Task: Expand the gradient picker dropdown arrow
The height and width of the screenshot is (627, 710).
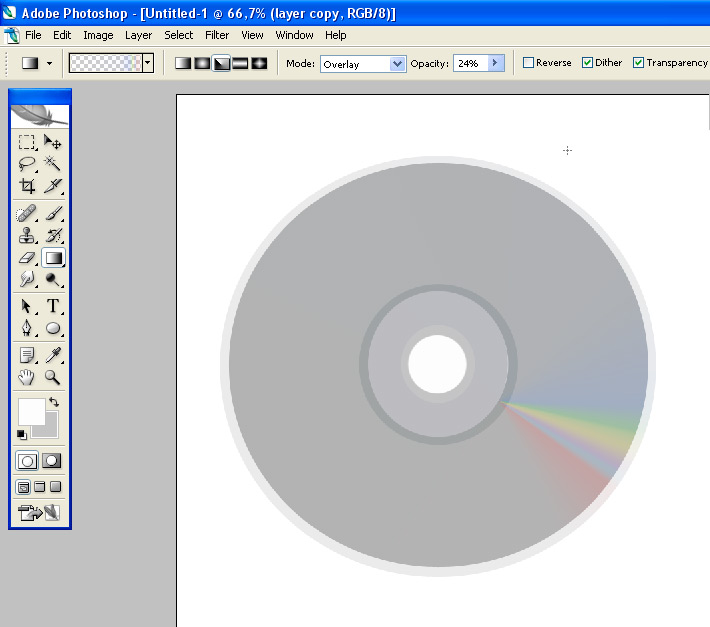Action: (148, 63)
